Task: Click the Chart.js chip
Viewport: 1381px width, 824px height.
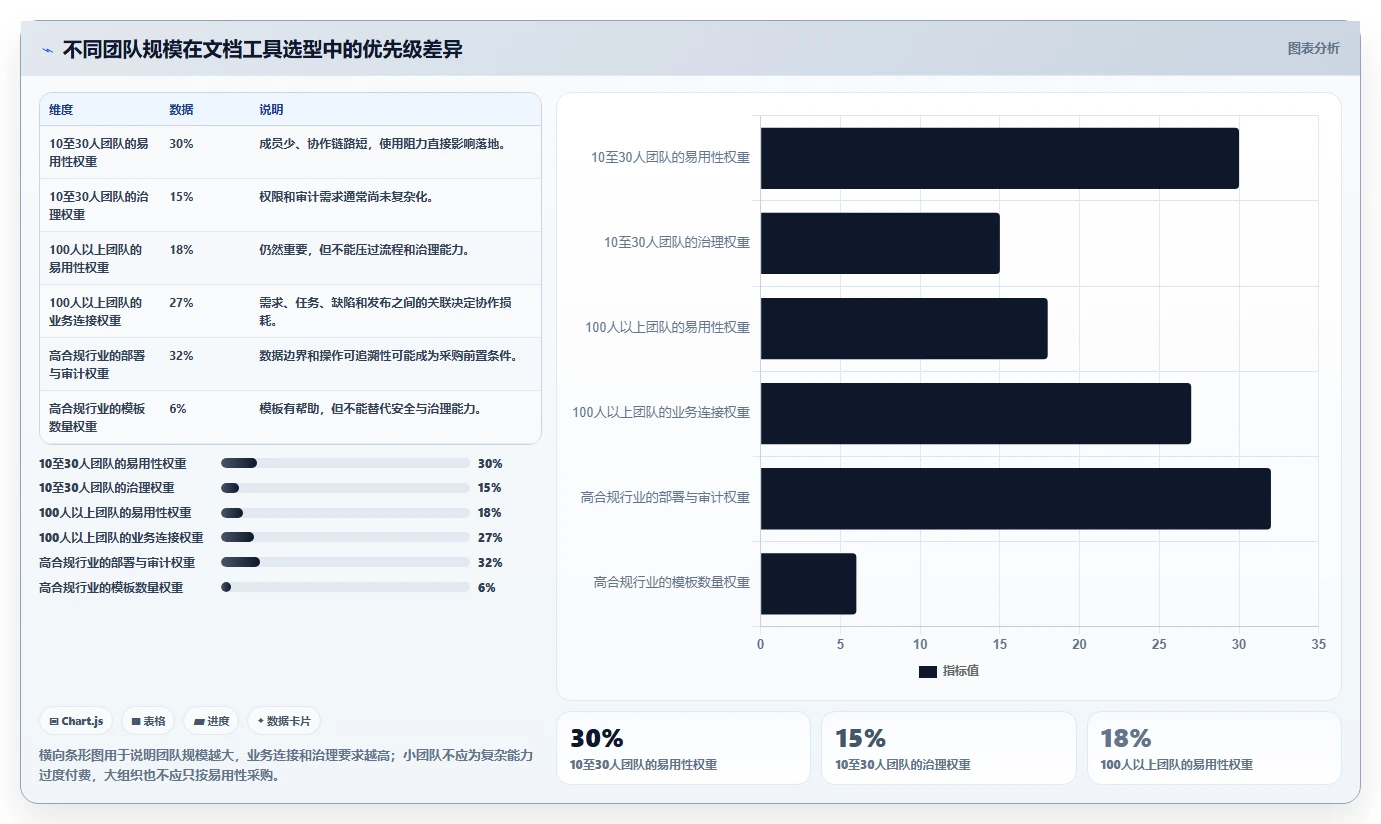Action: click(x=76, y=721)
